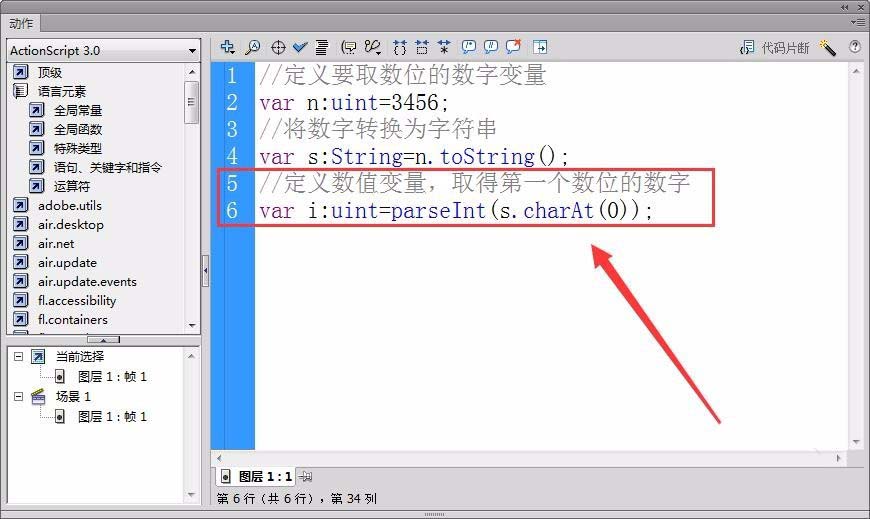Click the insert target path crosshair icon
Image resolution: width=870 pixels, height=519 pixels.
click(x=278, y=47)
